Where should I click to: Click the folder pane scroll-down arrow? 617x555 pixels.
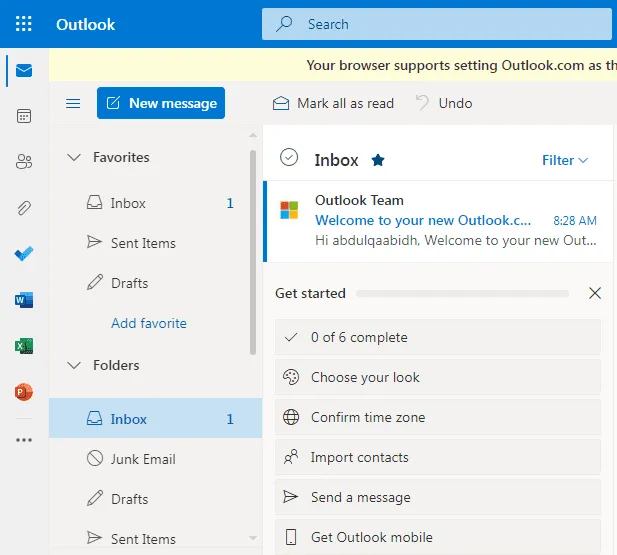253,538
